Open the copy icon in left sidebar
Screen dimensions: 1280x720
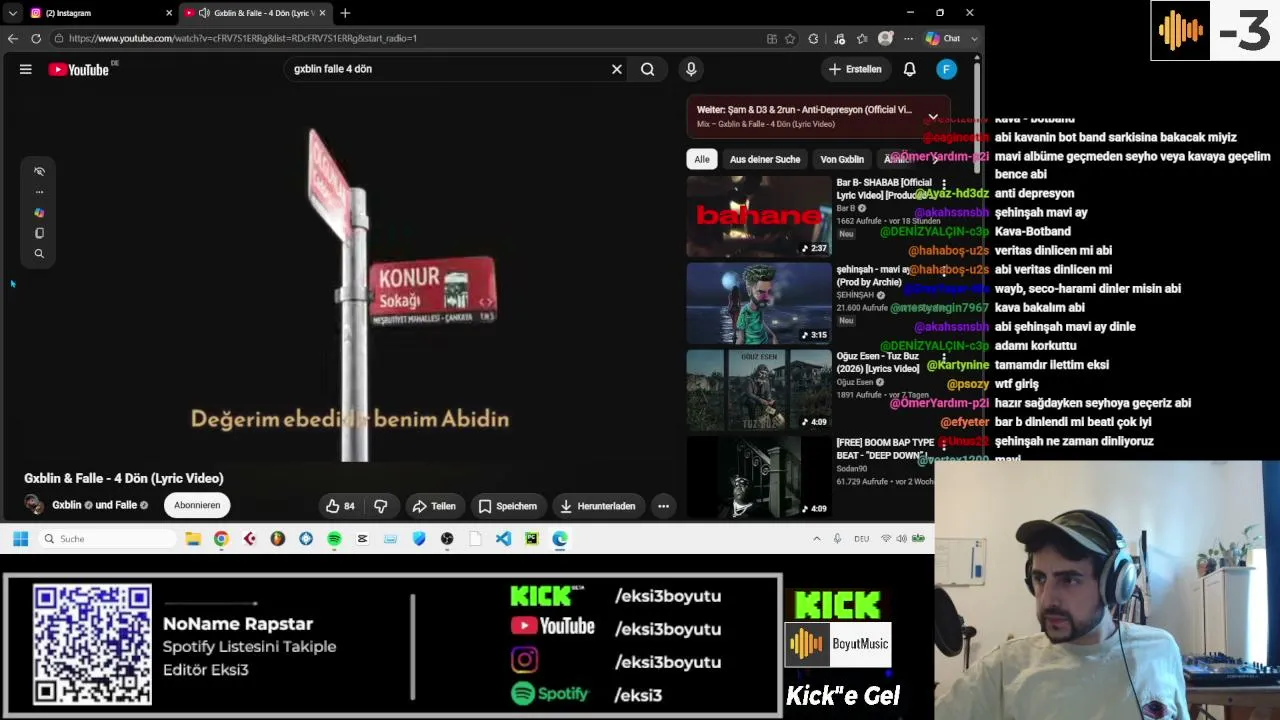tap(39, 233)
